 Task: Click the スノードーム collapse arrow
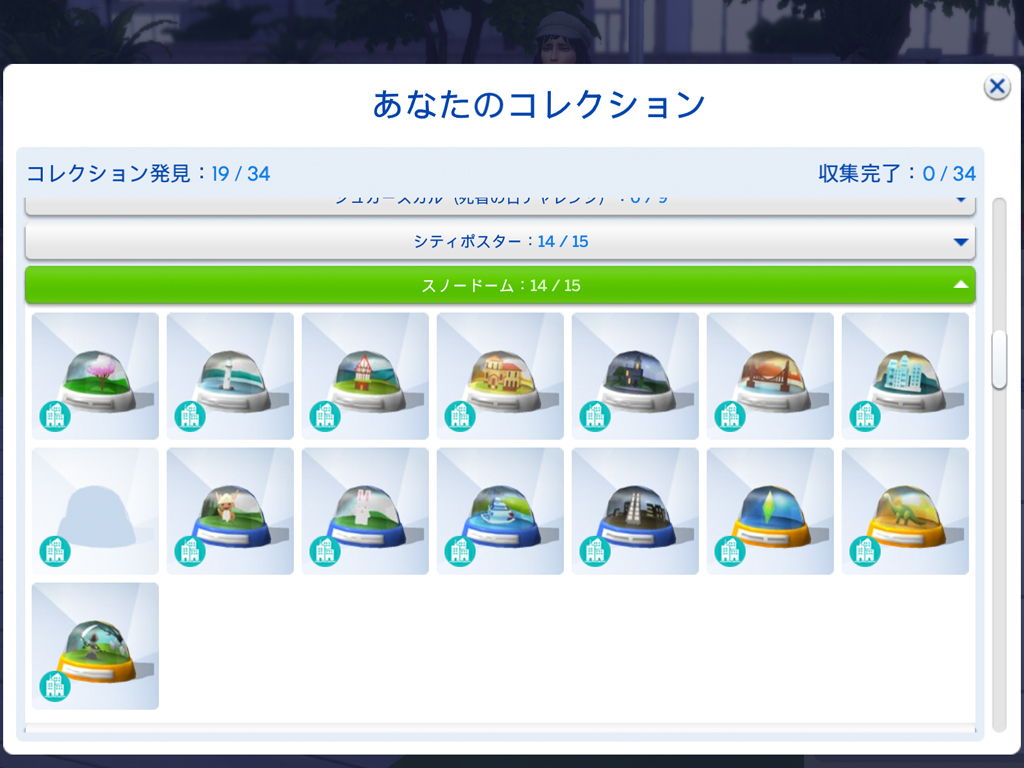point(960,285)
